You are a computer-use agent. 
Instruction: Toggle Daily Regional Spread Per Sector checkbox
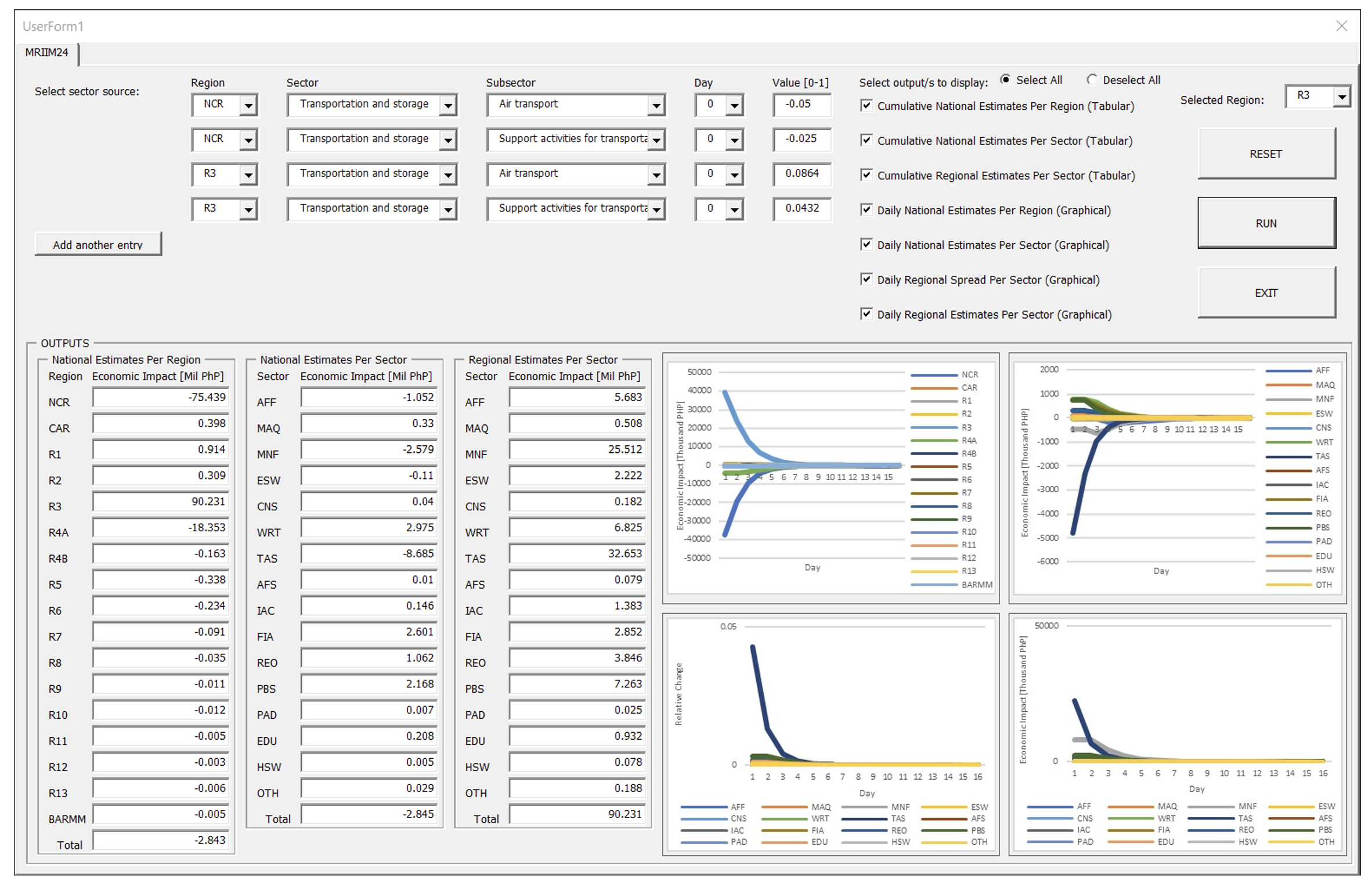click(x=866, y=279)
